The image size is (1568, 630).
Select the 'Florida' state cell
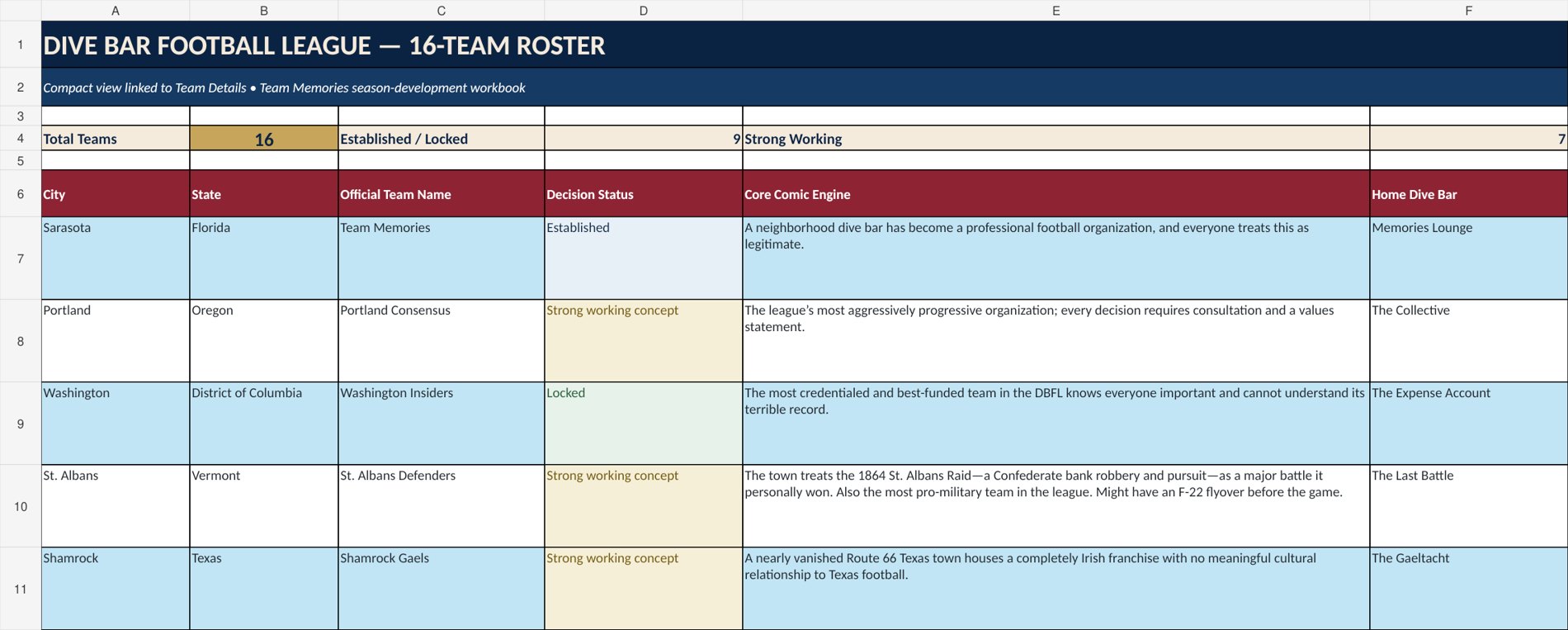[x=264, y=258]
